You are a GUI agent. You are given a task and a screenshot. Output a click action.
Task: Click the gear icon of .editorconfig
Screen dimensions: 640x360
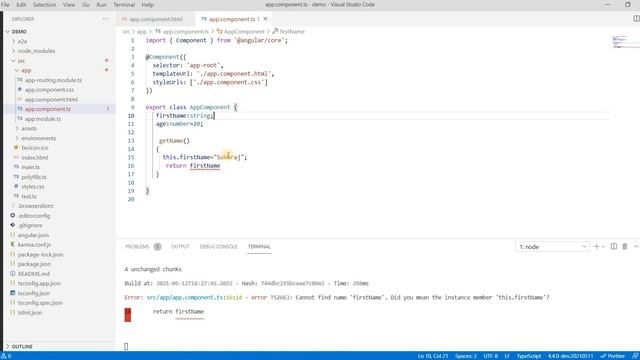tap(13, 216)
